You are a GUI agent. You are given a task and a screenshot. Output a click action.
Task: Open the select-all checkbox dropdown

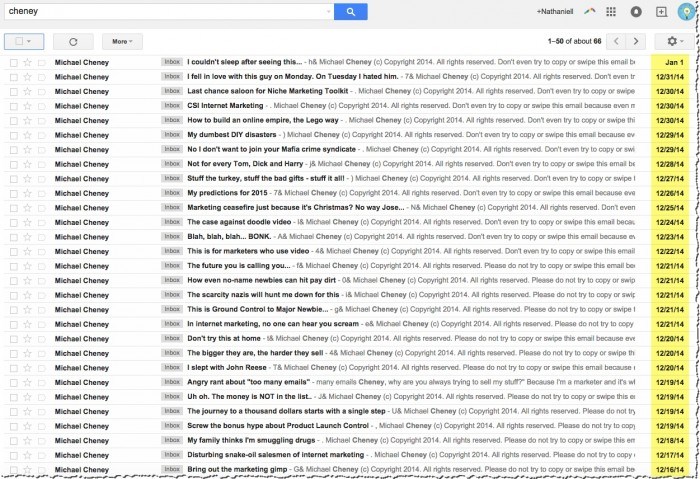tap(24, 42)
